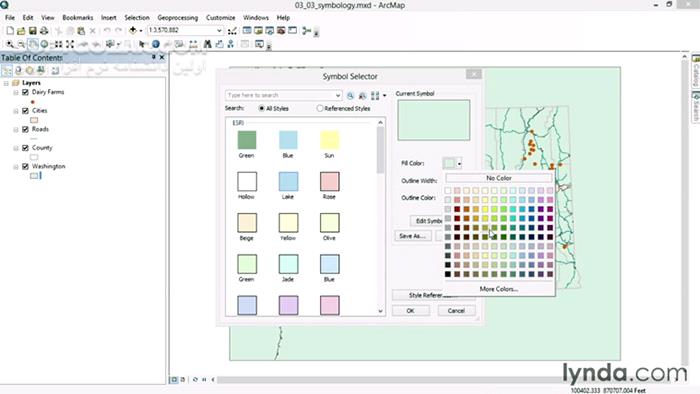This screenshot has height=394, width=700.
Task: Open the Editor Toolbar icon
Action: 232,31
